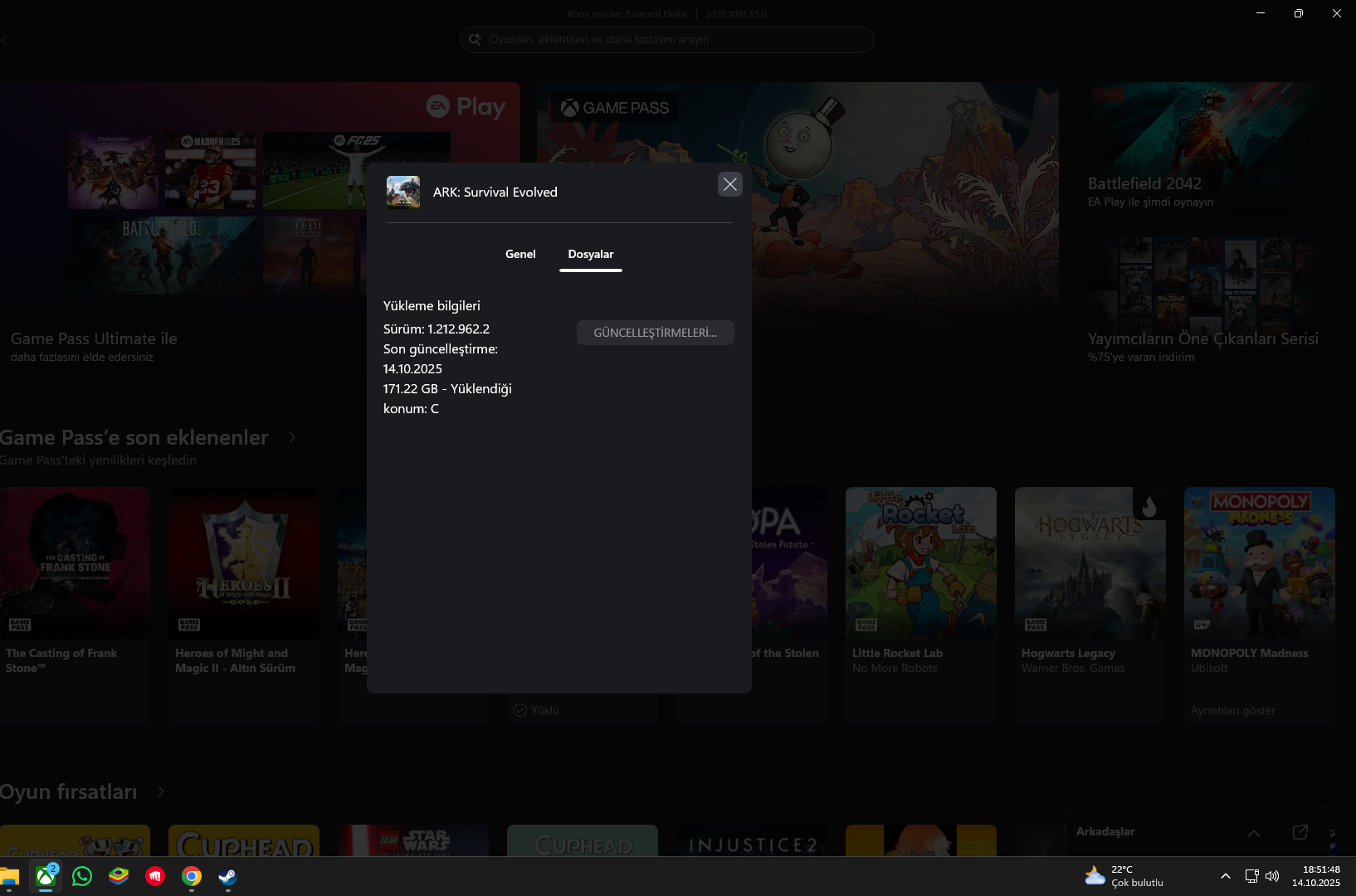Open the Little Rocket Lab game card
1356x896 pixels.
[921, 606]
